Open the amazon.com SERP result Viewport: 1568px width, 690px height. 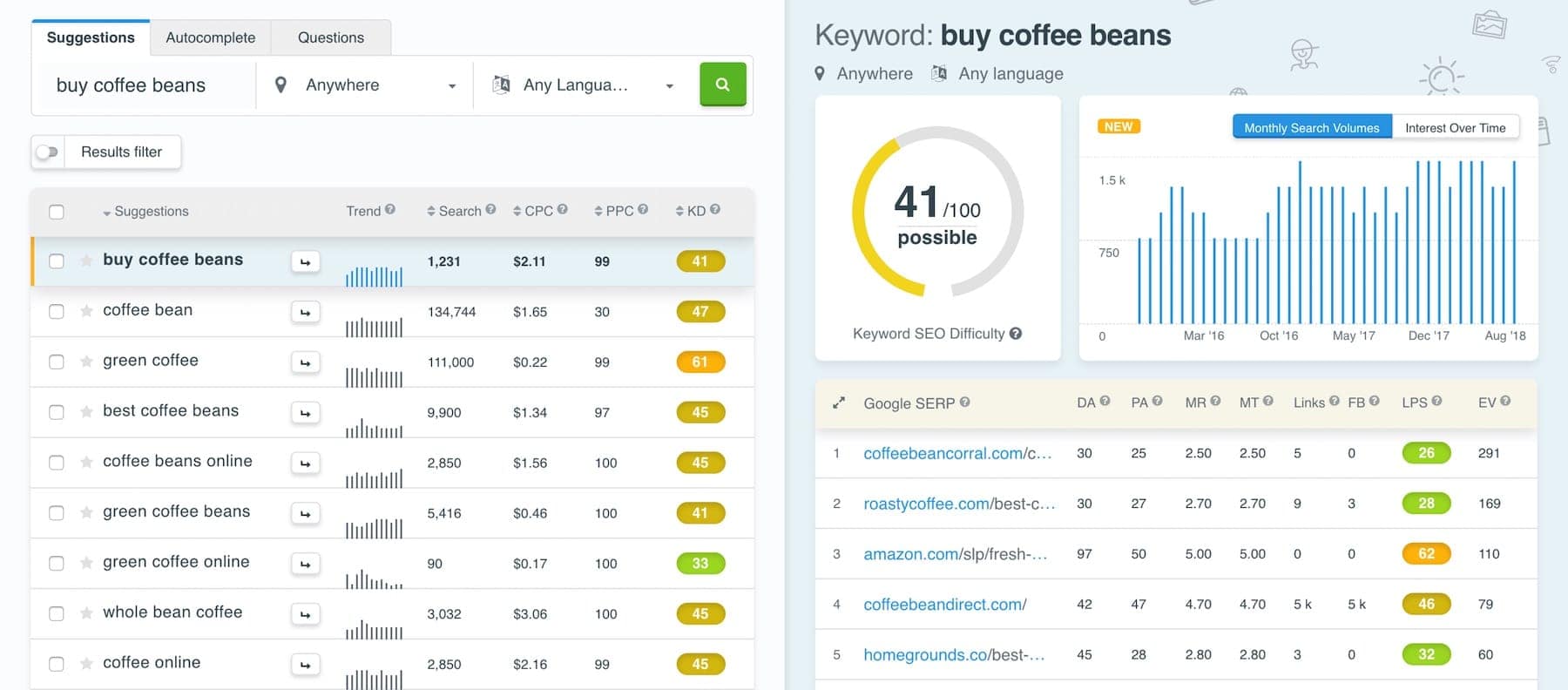(955, 554)
